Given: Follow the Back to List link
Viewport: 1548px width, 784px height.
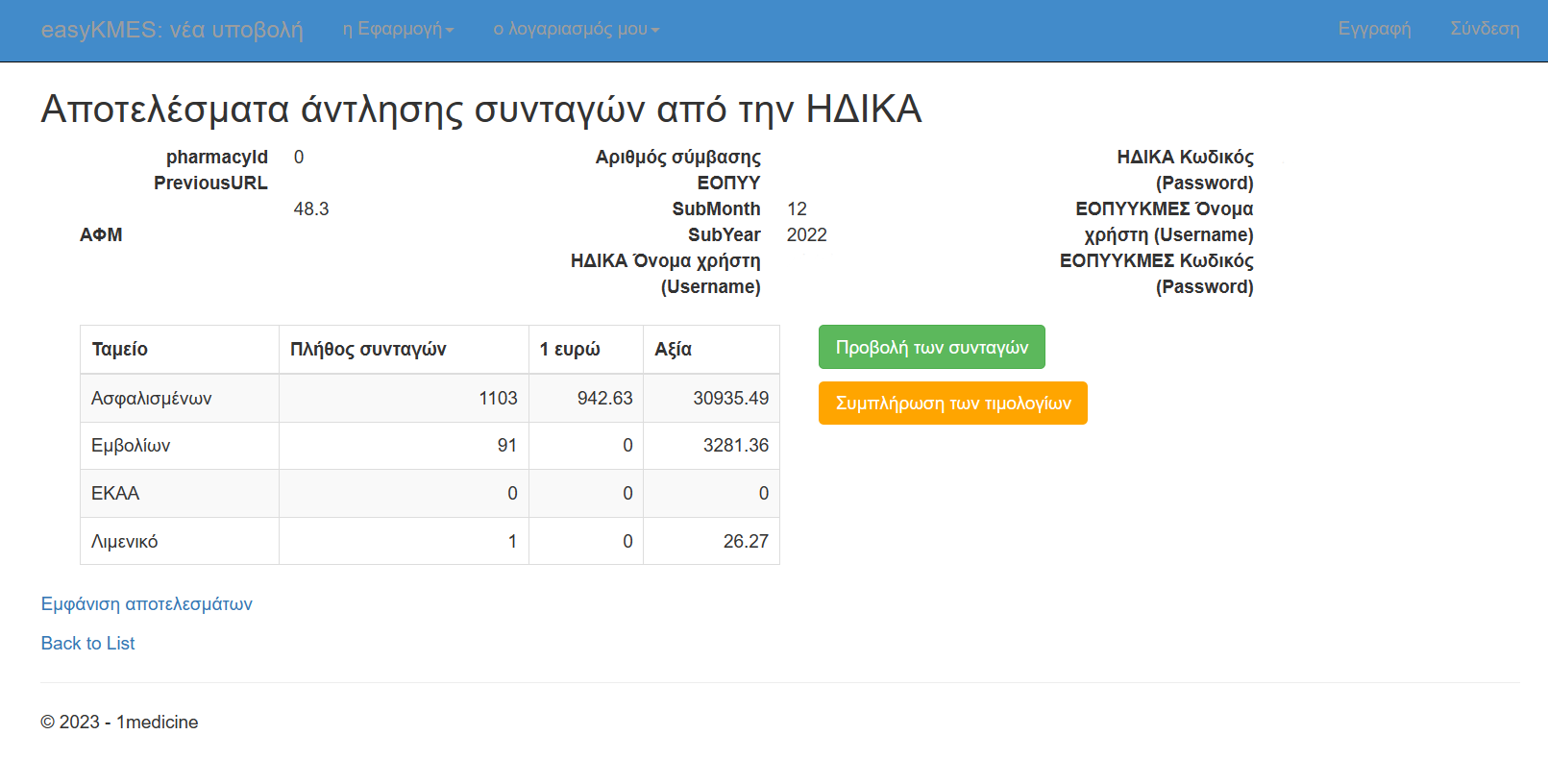Looking at the screenshot, I should 87,643.
